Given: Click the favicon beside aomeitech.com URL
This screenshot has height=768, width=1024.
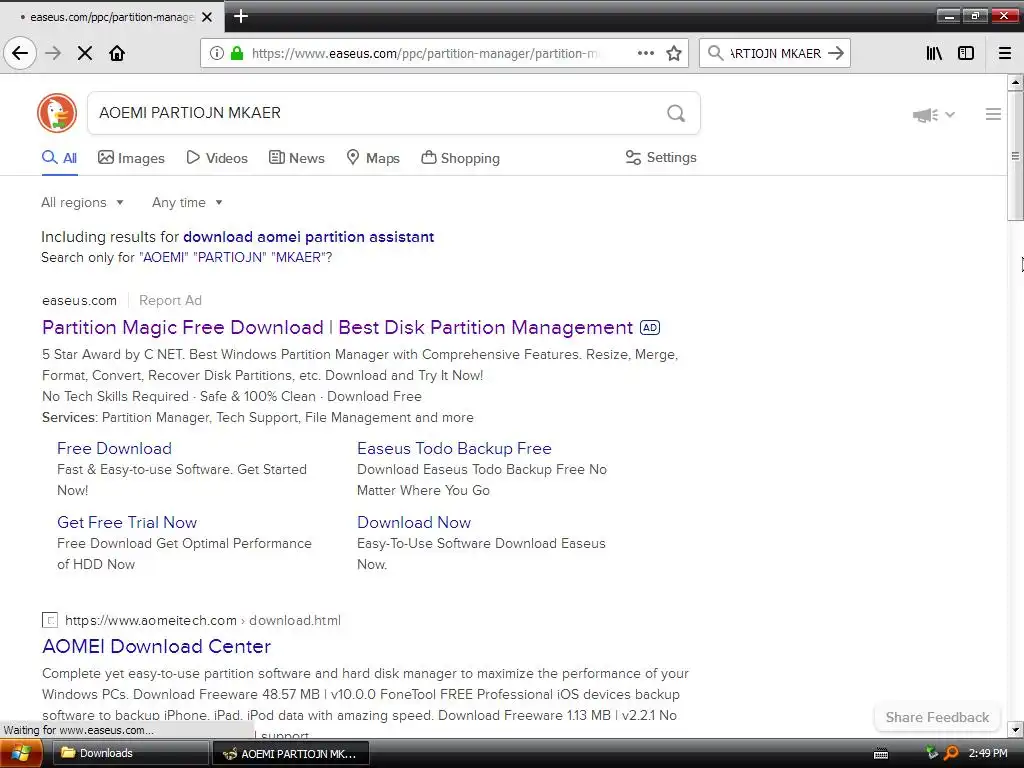Looking at the screenshot, I should click(x=50, y=620).
